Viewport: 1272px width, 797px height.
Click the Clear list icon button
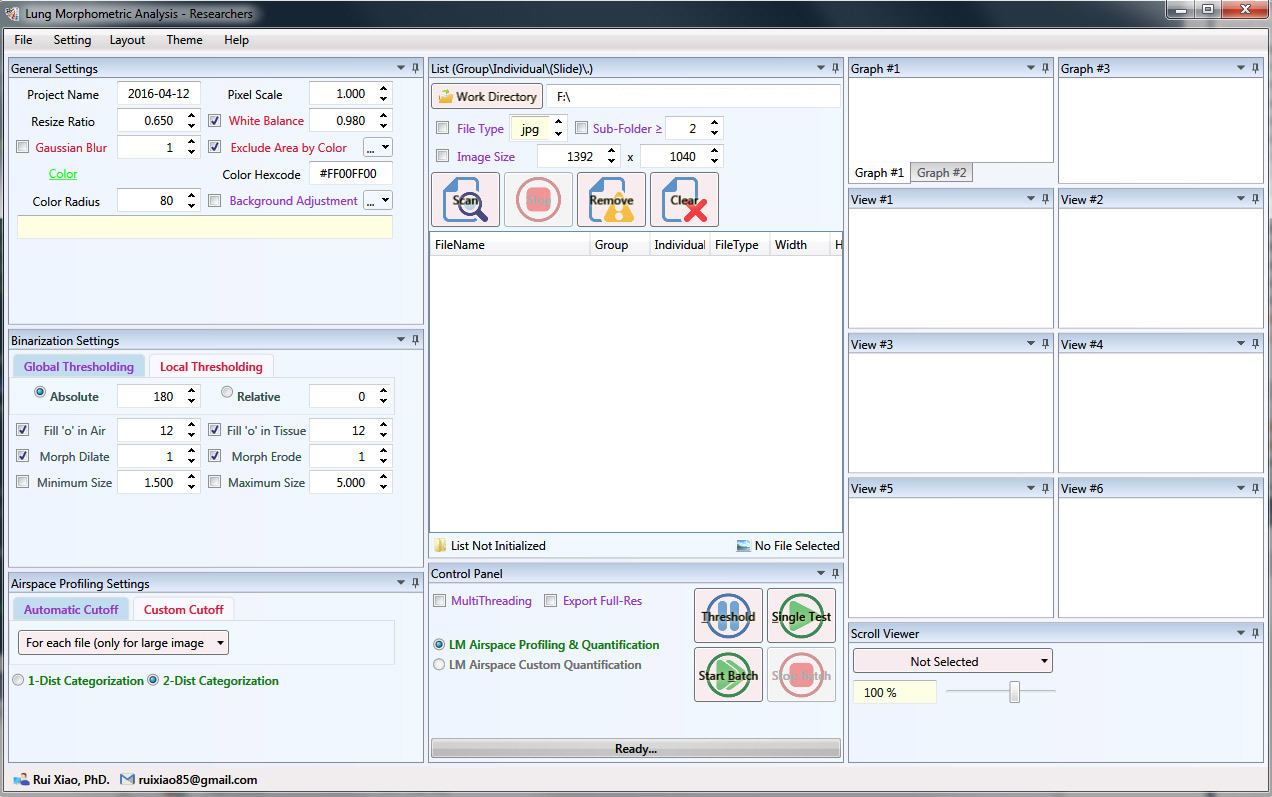(x=684, y=200)
